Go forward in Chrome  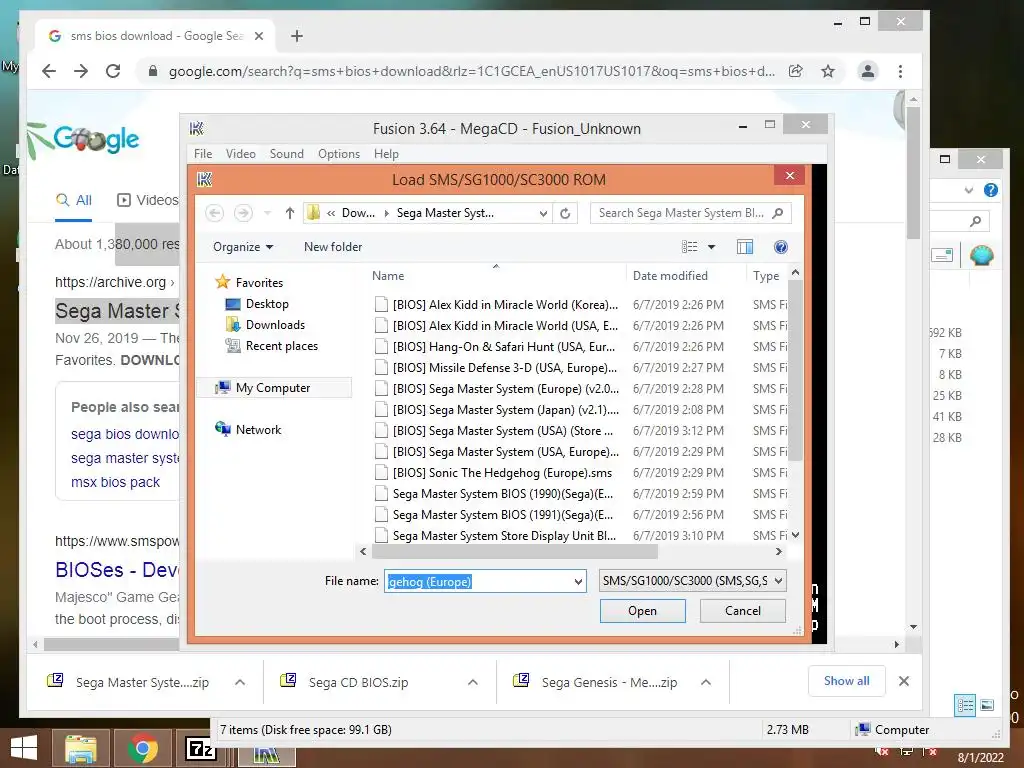[81, 71]
